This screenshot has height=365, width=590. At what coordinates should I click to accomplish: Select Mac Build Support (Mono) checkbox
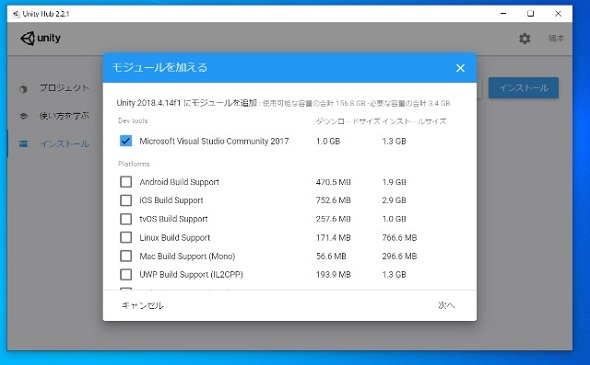click(126, 256)
